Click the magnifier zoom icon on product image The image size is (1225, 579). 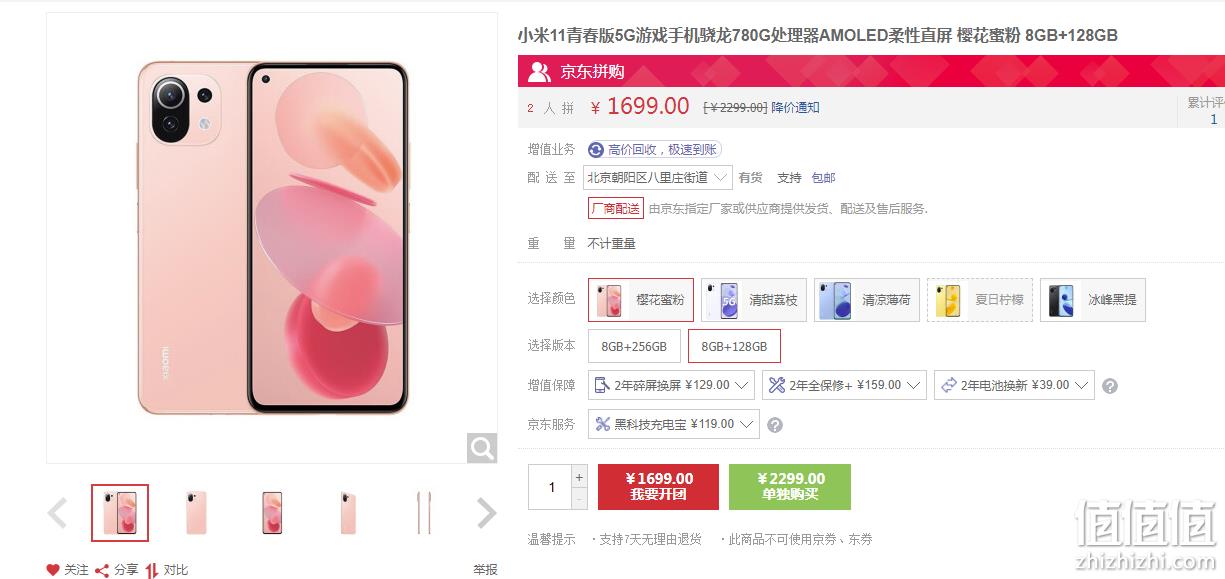[482, 448]
